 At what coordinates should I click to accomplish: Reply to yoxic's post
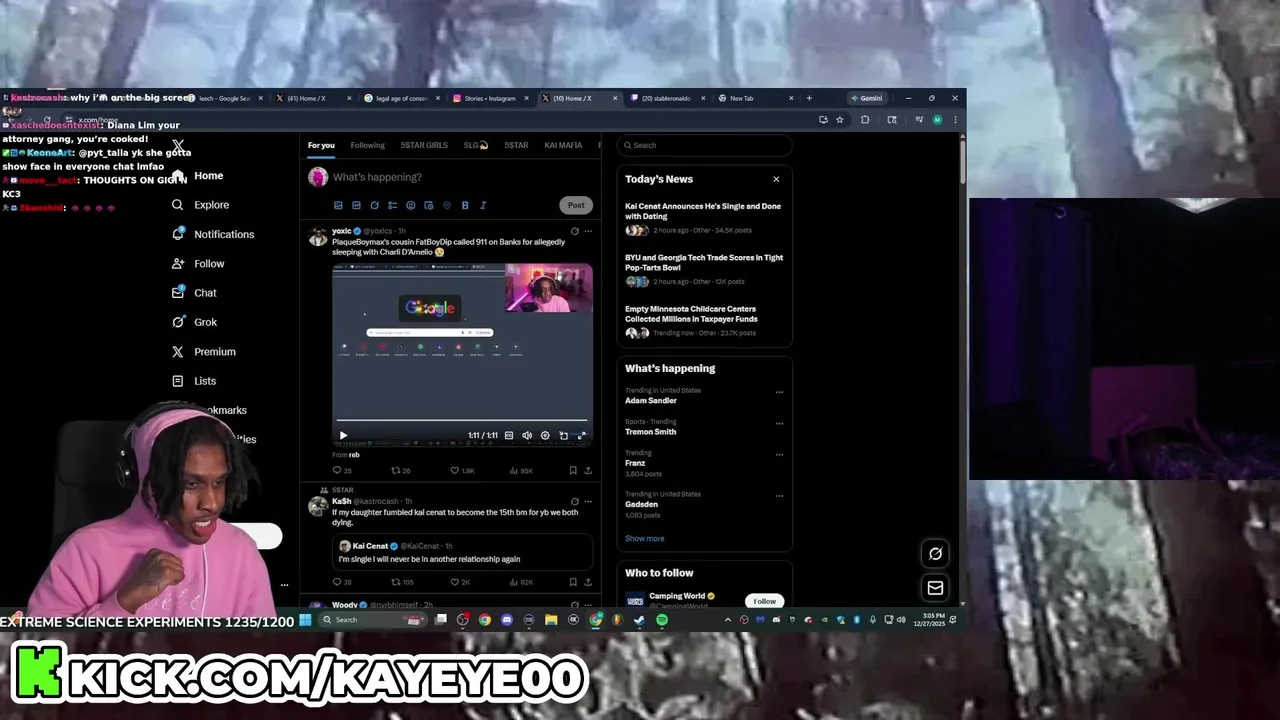point(337,470)
